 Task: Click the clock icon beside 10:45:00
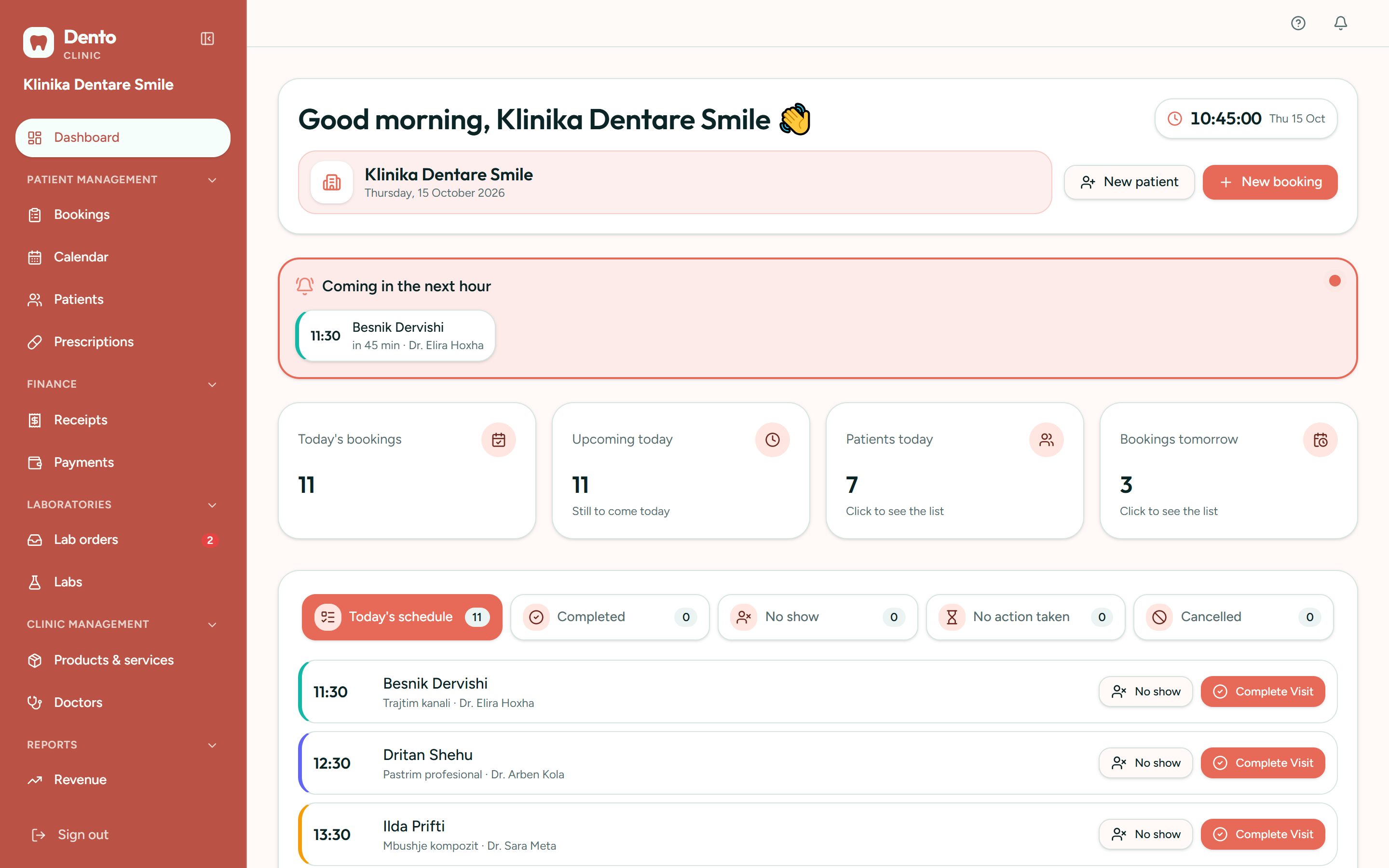(x=1175, y=118)
